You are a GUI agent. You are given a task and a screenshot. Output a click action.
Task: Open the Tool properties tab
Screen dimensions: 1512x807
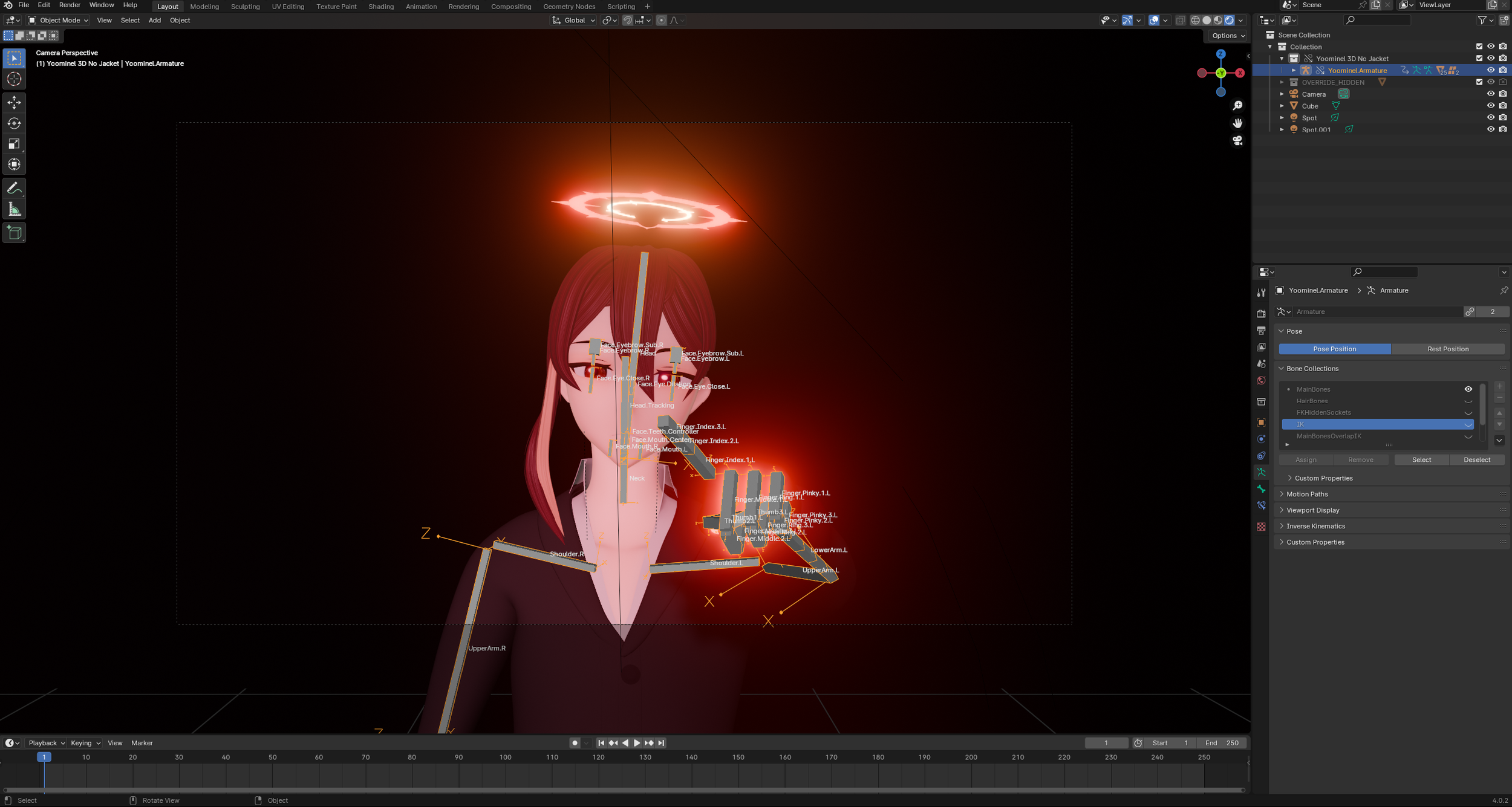tap(1261, 293)
